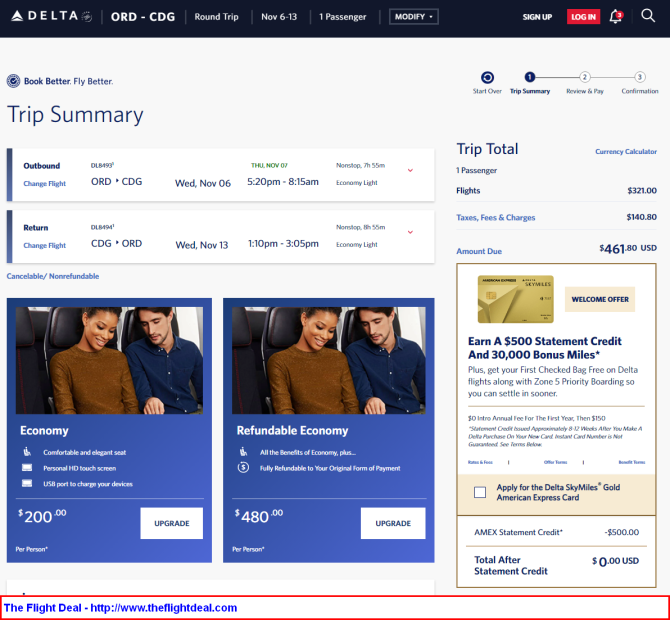Click the Start Over circular icon
The height and width of the screenshot is (620, 670).
[487, 77]
